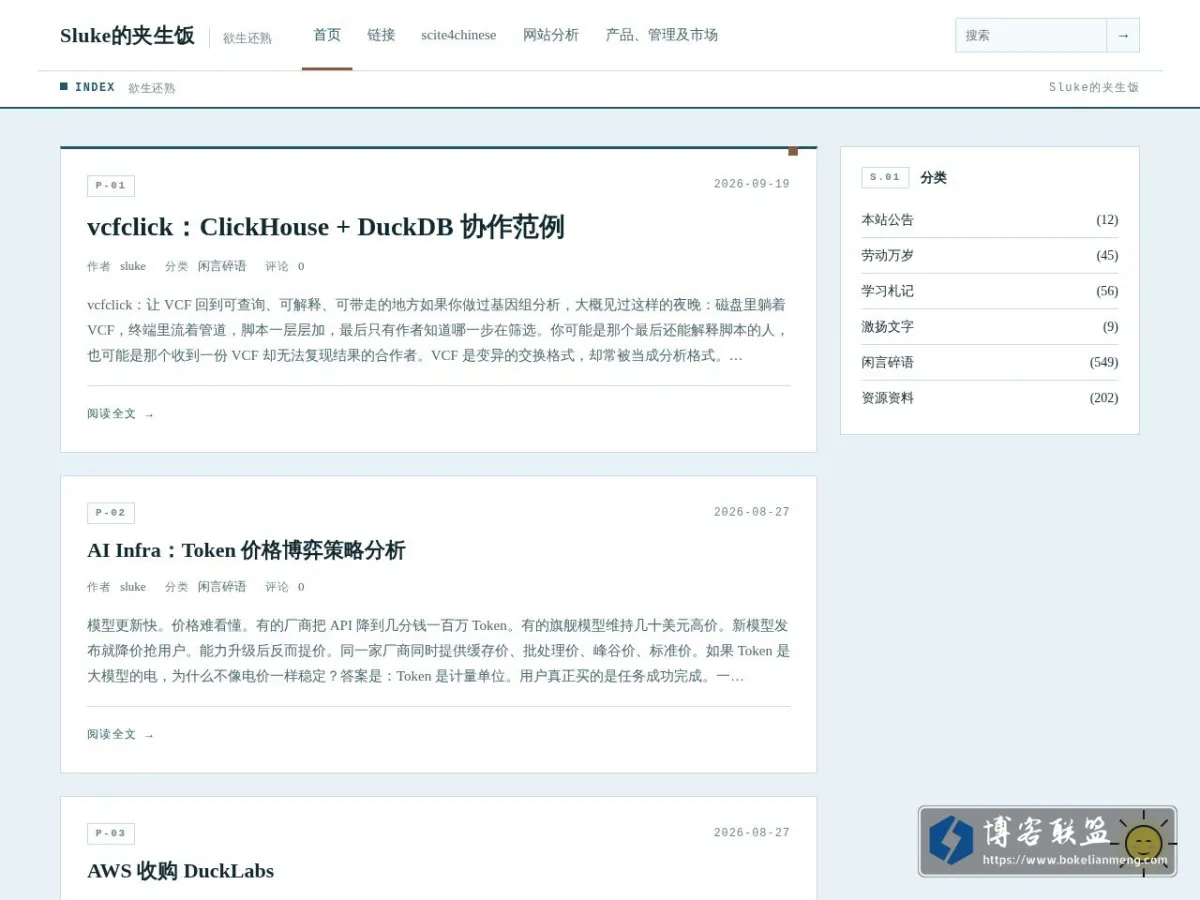Screen dimensions: 1200x900
Task: Click the Sluke的夹生饭 text at breadcrumb right
Action: click(x=1094, y=88)
